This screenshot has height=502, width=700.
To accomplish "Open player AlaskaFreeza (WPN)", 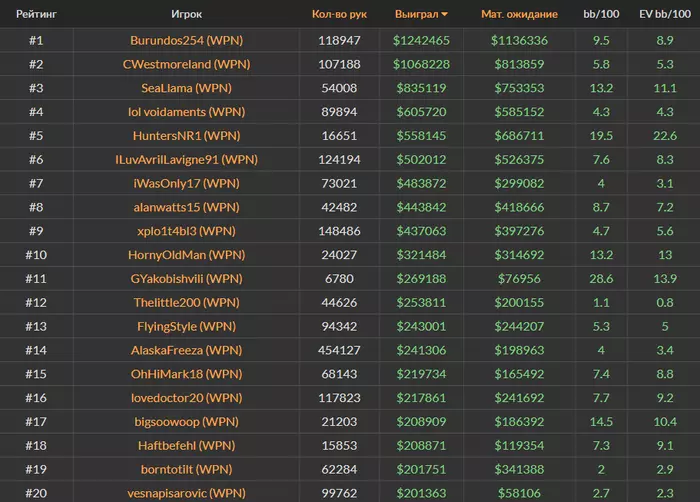I will pyautogui.click(x=187, y=350).
